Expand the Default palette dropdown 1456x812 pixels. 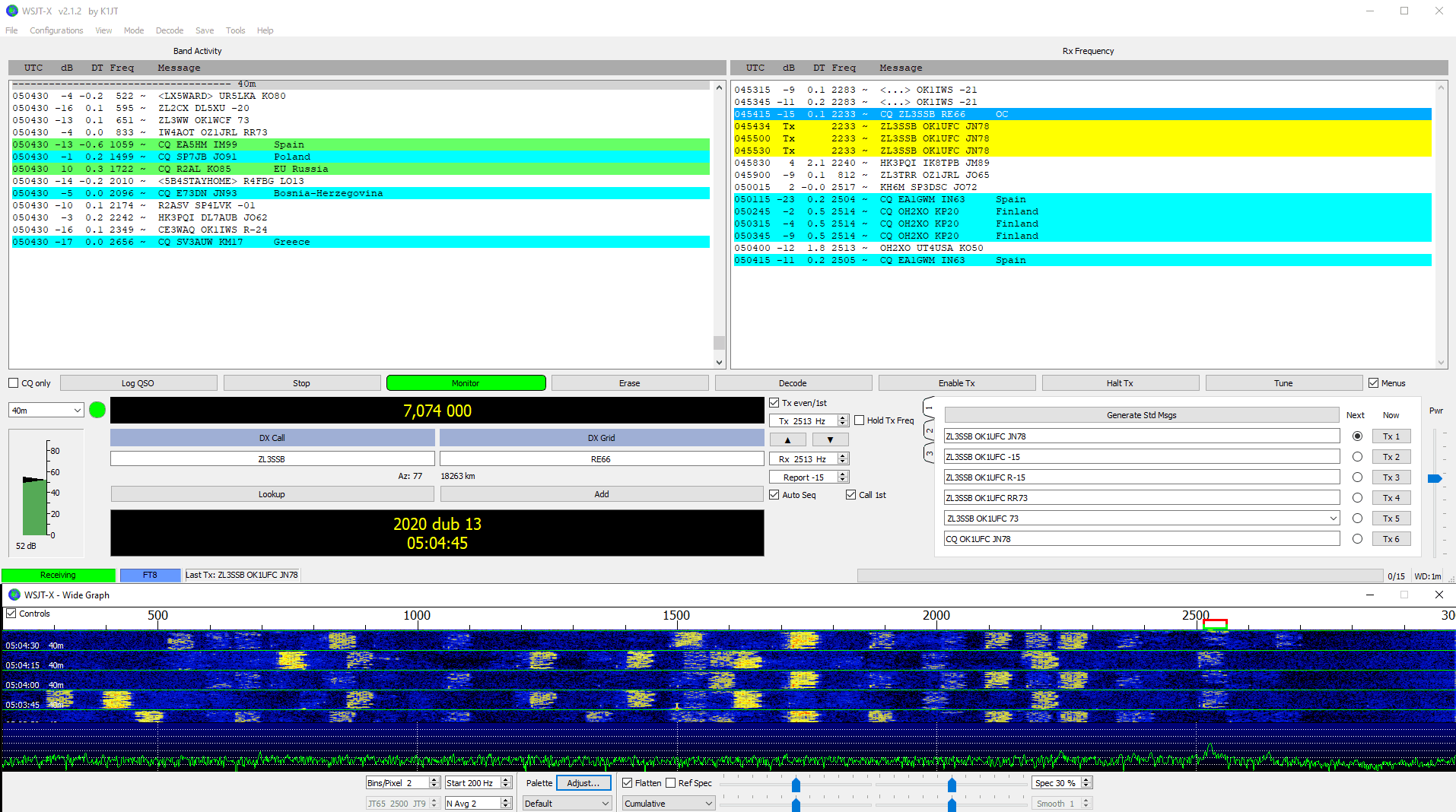click(567, 804)
